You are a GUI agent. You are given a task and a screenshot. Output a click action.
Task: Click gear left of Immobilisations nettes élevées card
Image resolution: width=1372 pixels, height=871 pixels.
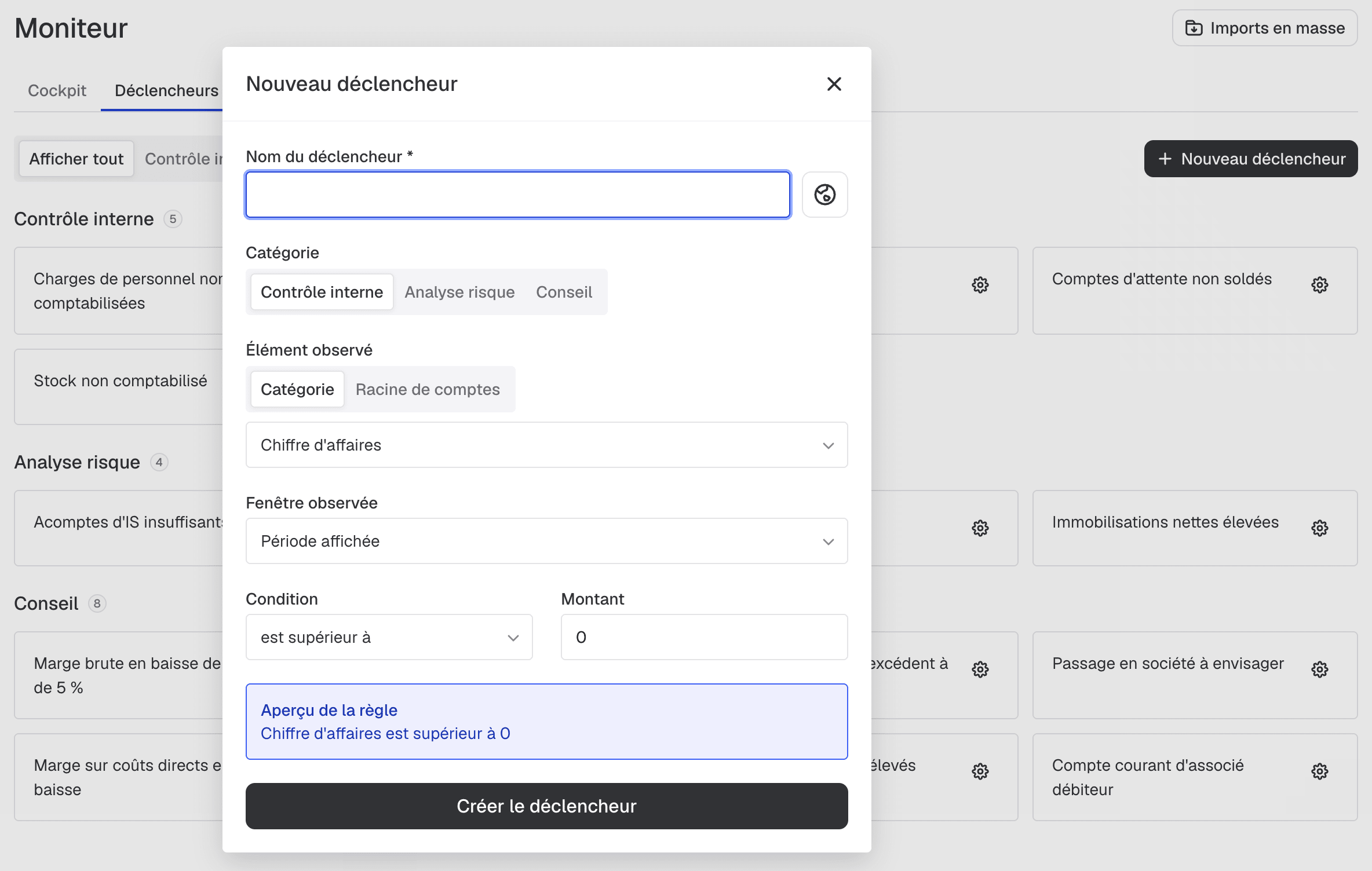(x=980, y=528)
